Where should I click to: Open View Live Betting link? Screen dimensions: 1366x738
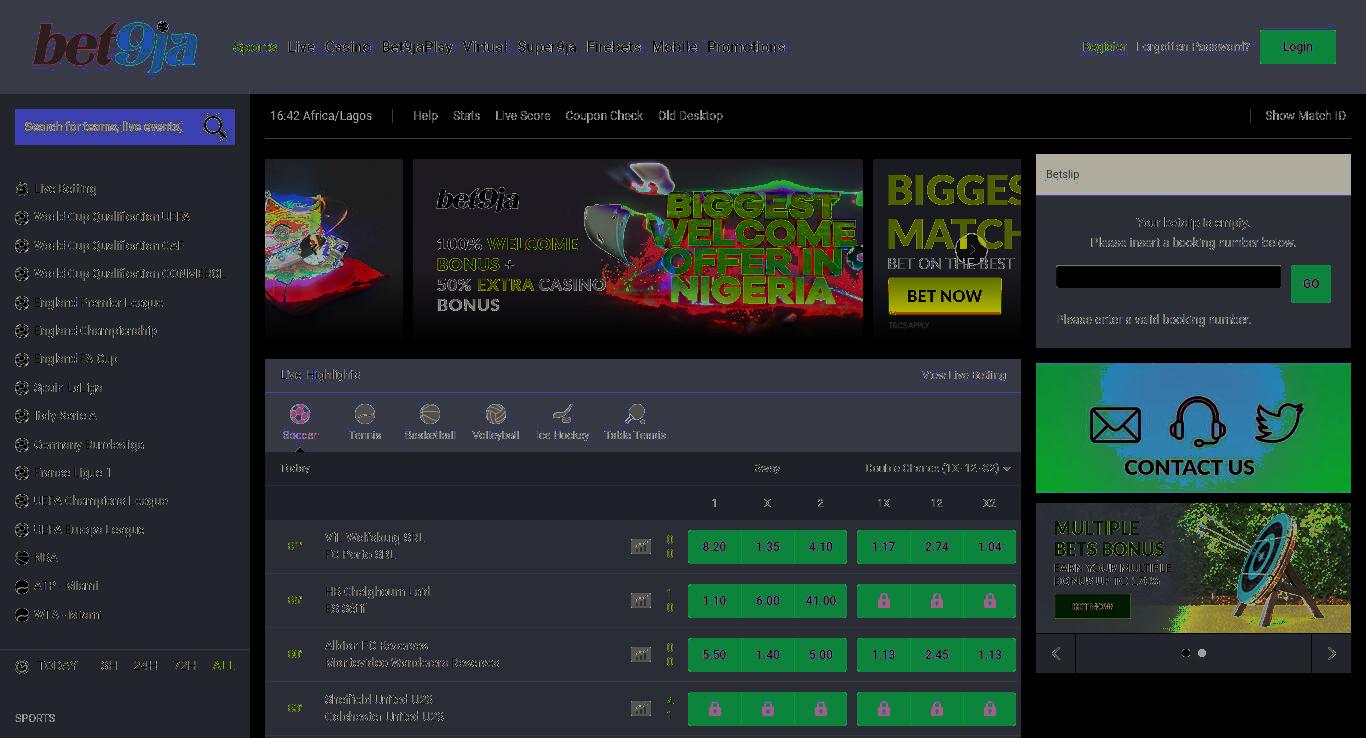click(964, 376)
